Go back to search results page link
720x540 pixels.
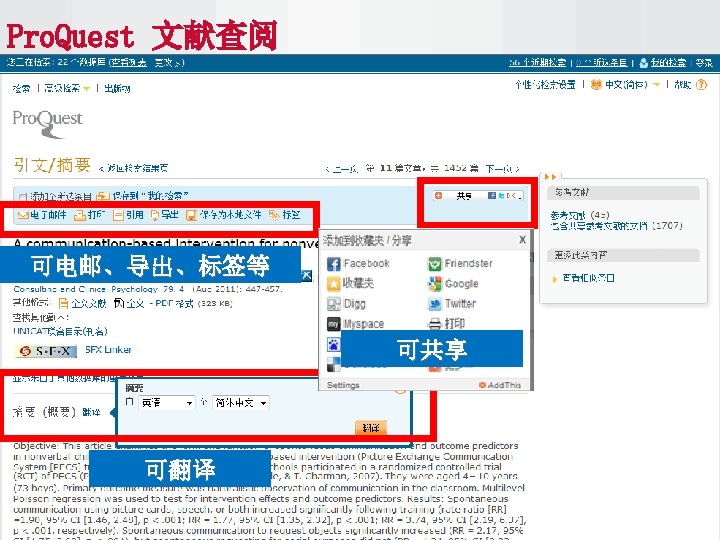click(133, 169)
